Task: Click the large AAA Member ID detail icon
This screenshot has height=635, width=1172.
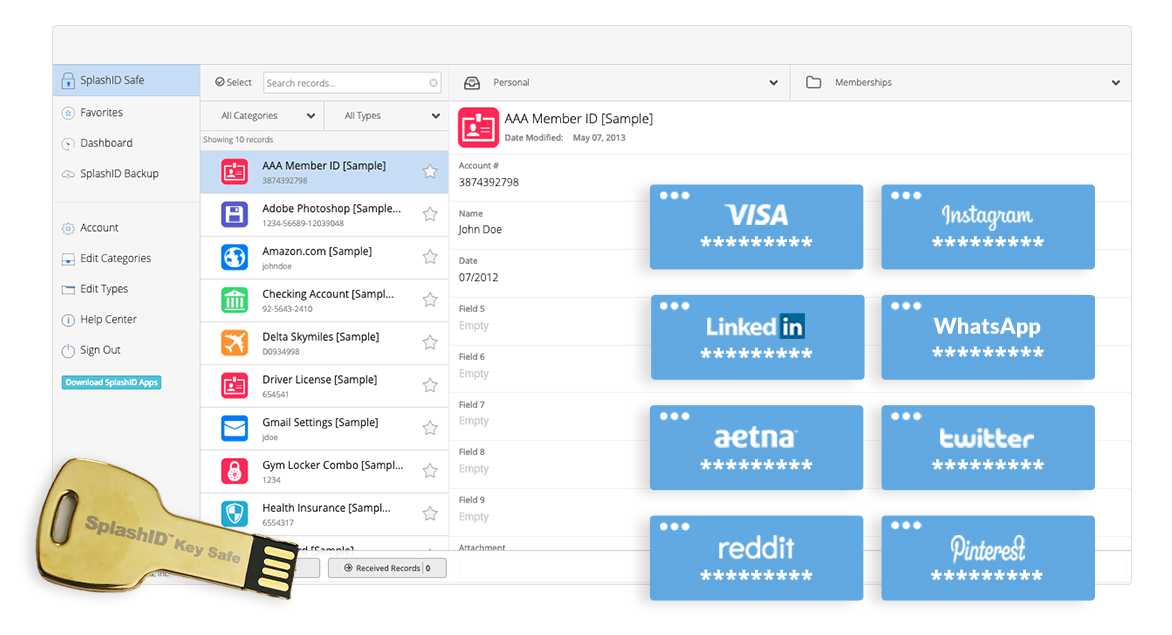Action: (478, 128)
